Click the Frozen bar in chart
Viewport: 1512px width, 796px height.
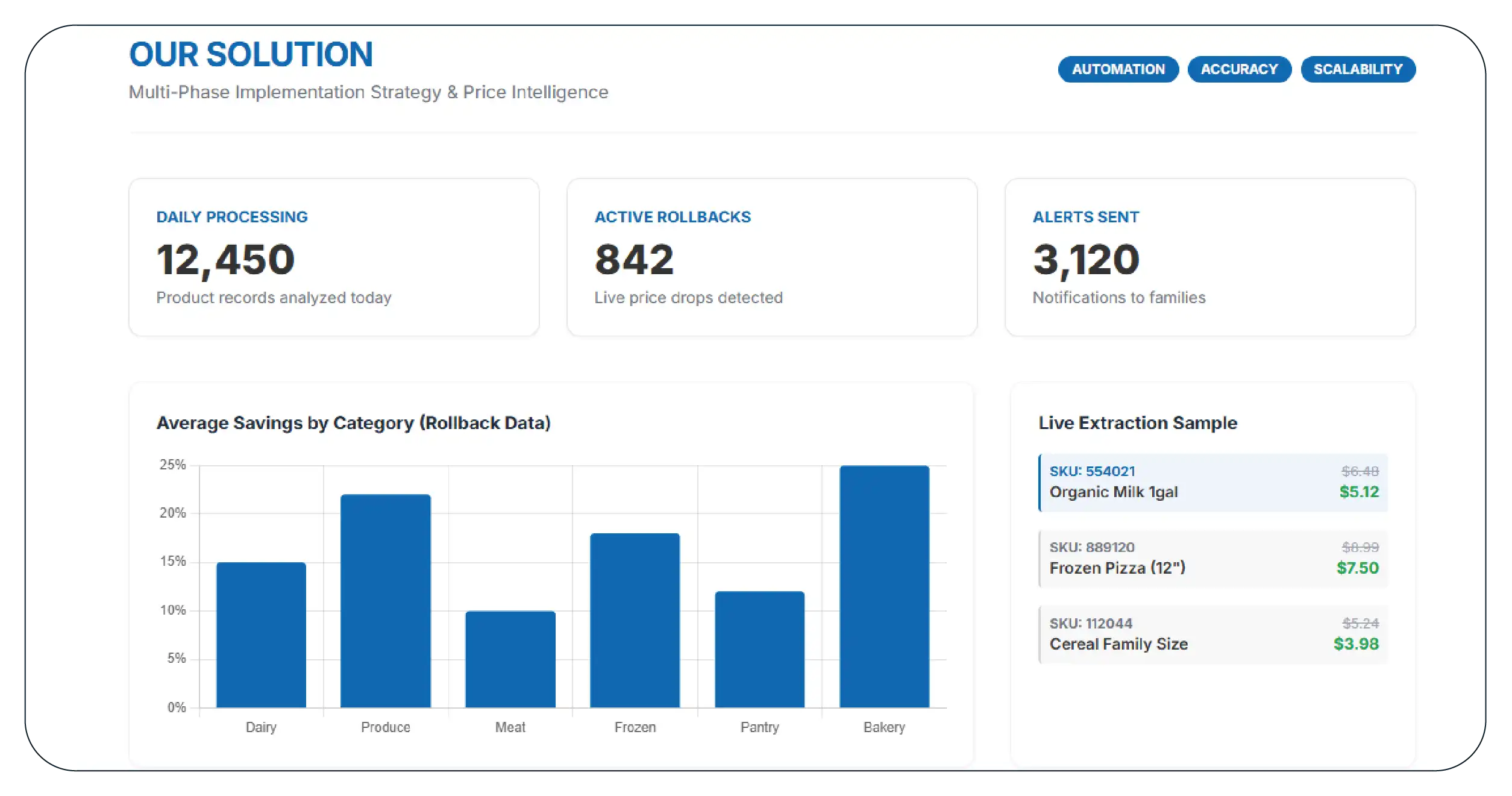tap(635, 620)
